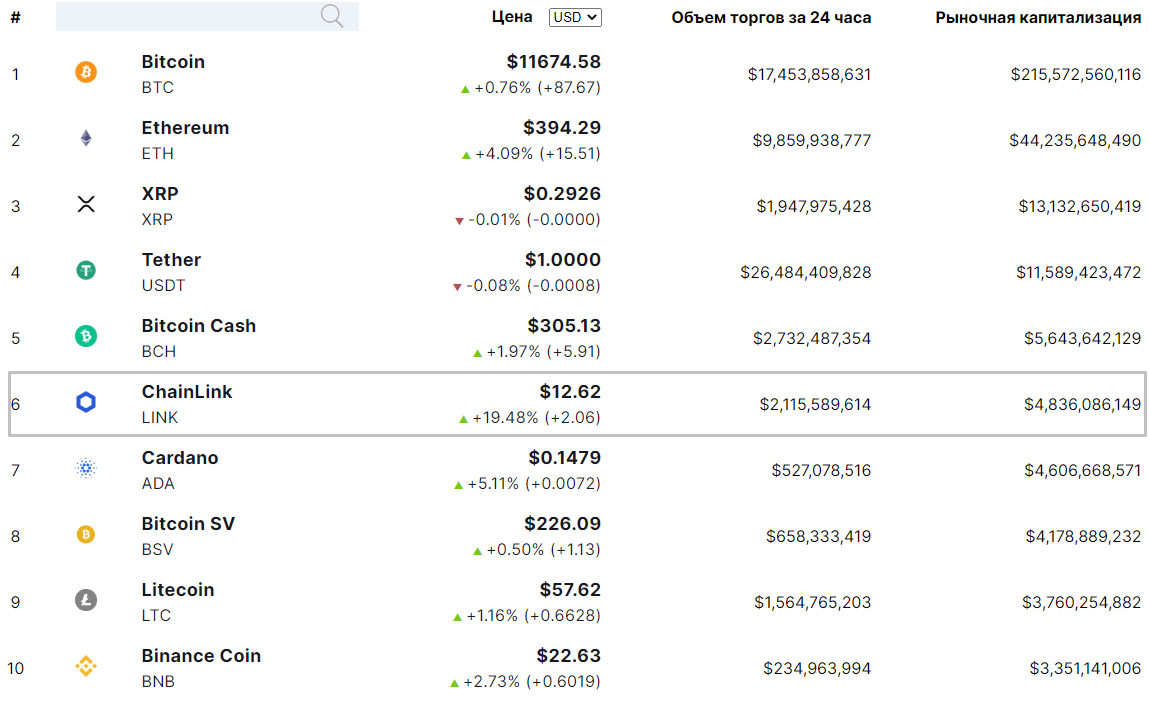Viewport: 1149px width, 703px height.
Task: Sort by Рыночная капитализация column
Action: tap(1037, 16)
